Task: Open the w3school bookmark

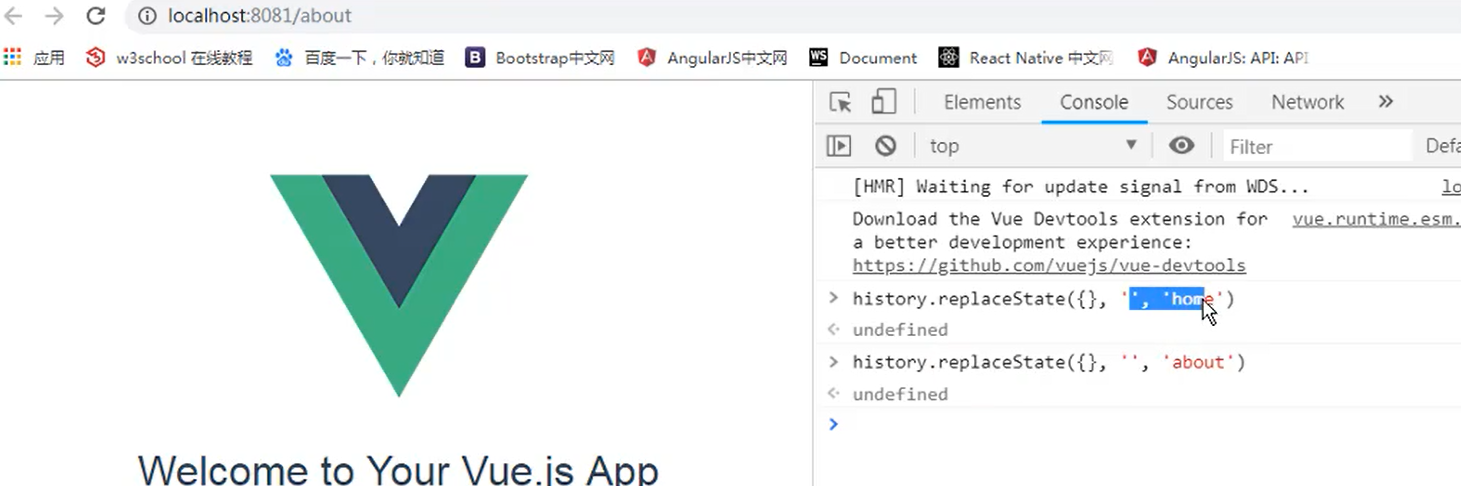Action: (169, 58)
